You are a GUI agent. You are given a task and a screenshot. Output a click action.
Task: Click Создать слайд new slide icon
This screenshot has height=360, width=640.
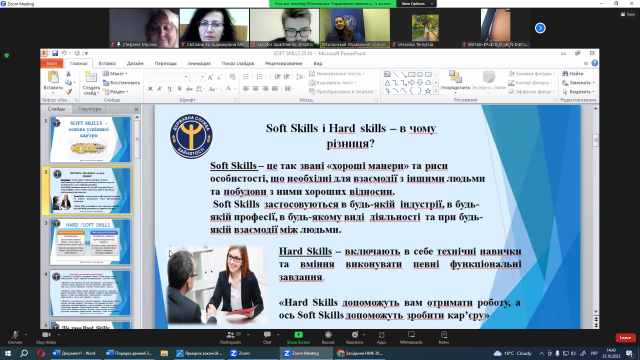91,77
